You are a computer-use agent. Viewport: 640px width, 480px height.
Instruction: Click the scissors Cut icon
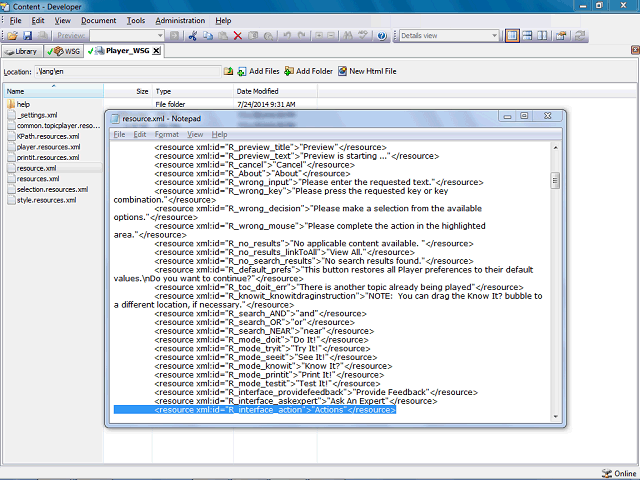pyautogui.click(x=193, y=36)
